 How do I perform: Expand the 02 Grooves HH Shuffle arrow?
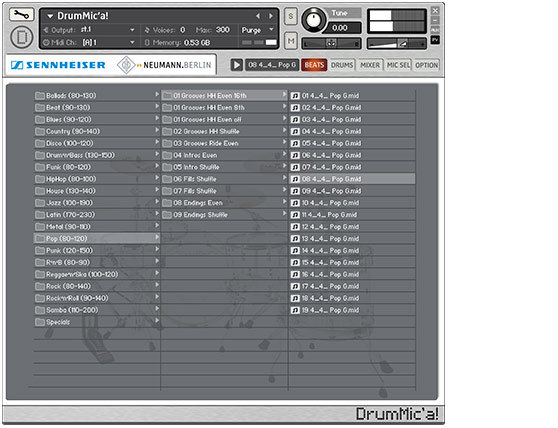[284, 131]
